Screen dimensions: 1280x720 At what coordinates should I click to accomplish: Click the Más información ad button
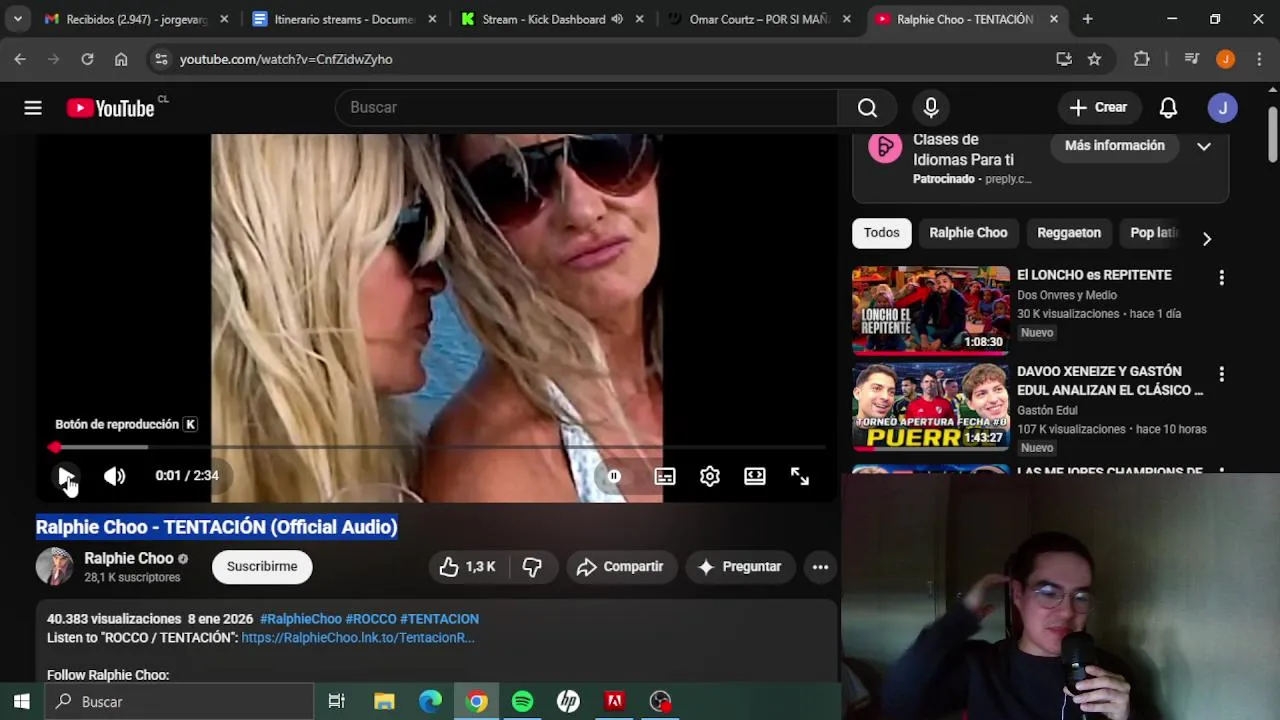1115,146
